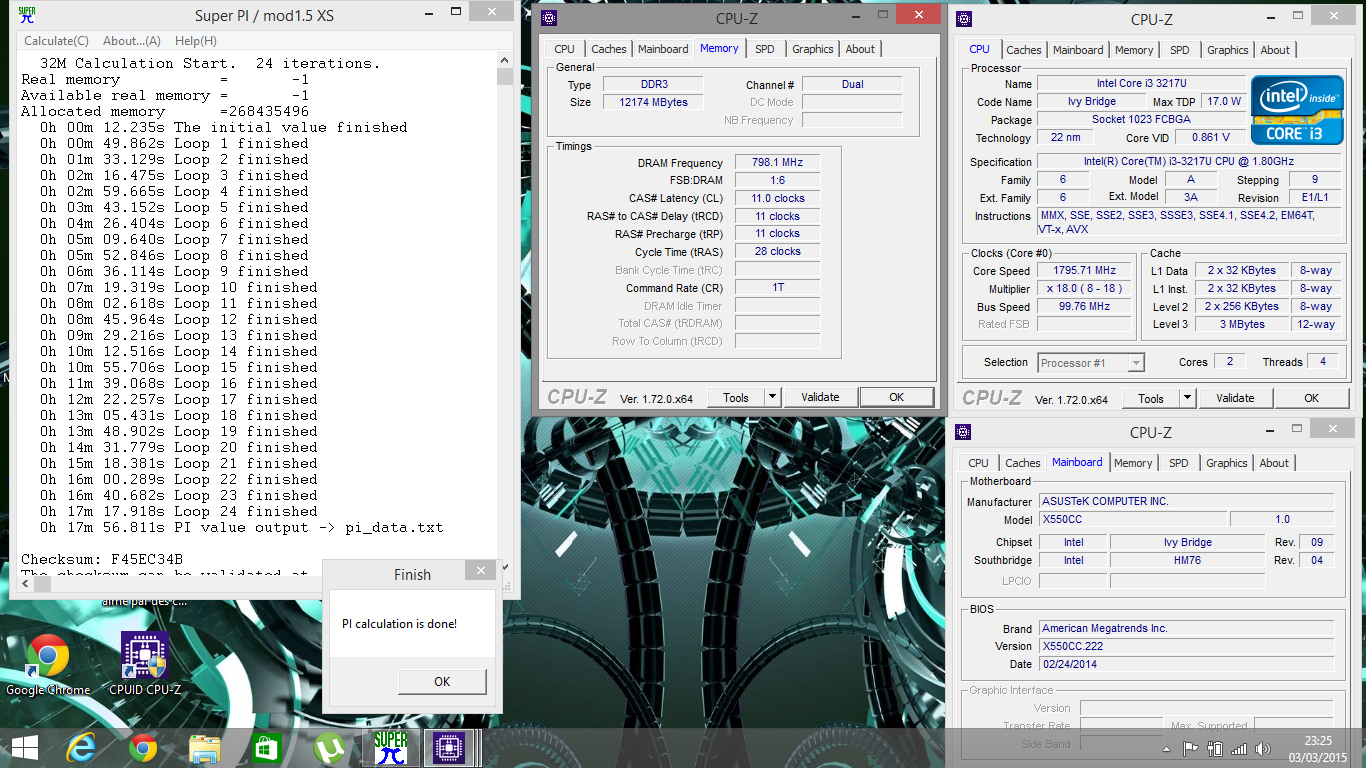Click the CPU-Z icon in the Mainboard window title bar
The image size is (1366, 768).
963,432
